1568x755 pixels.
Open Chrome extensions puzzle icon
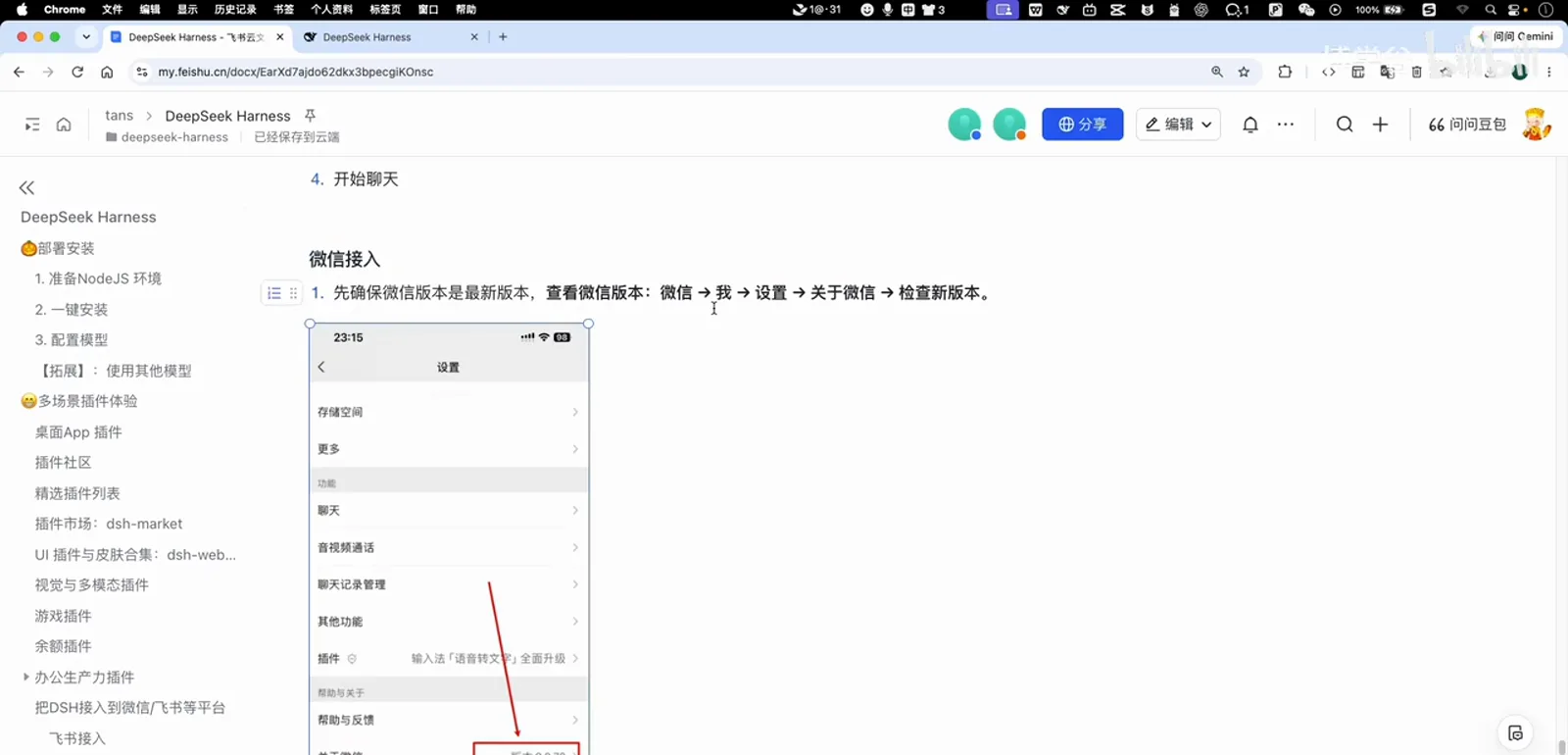click(1285, 72)
